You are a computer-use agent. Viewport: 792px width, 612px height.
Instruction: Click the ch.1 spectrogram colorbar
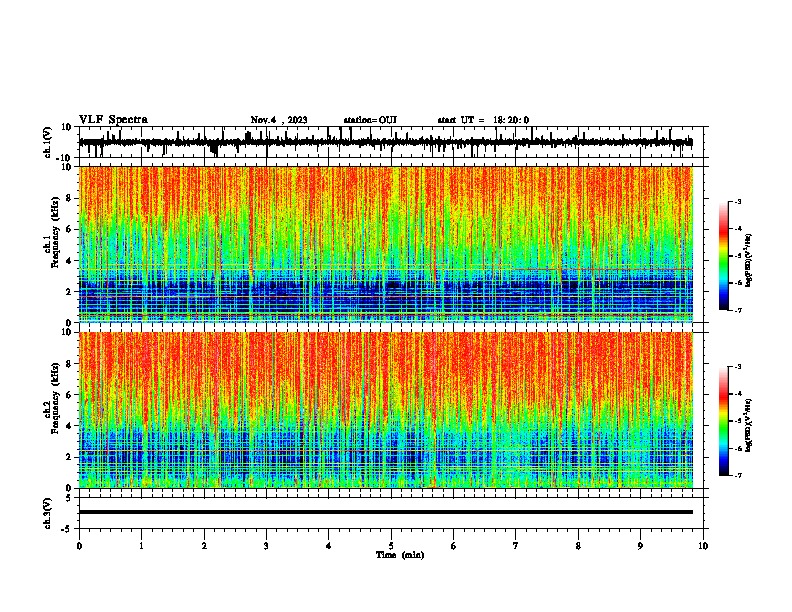coord(724,256)
